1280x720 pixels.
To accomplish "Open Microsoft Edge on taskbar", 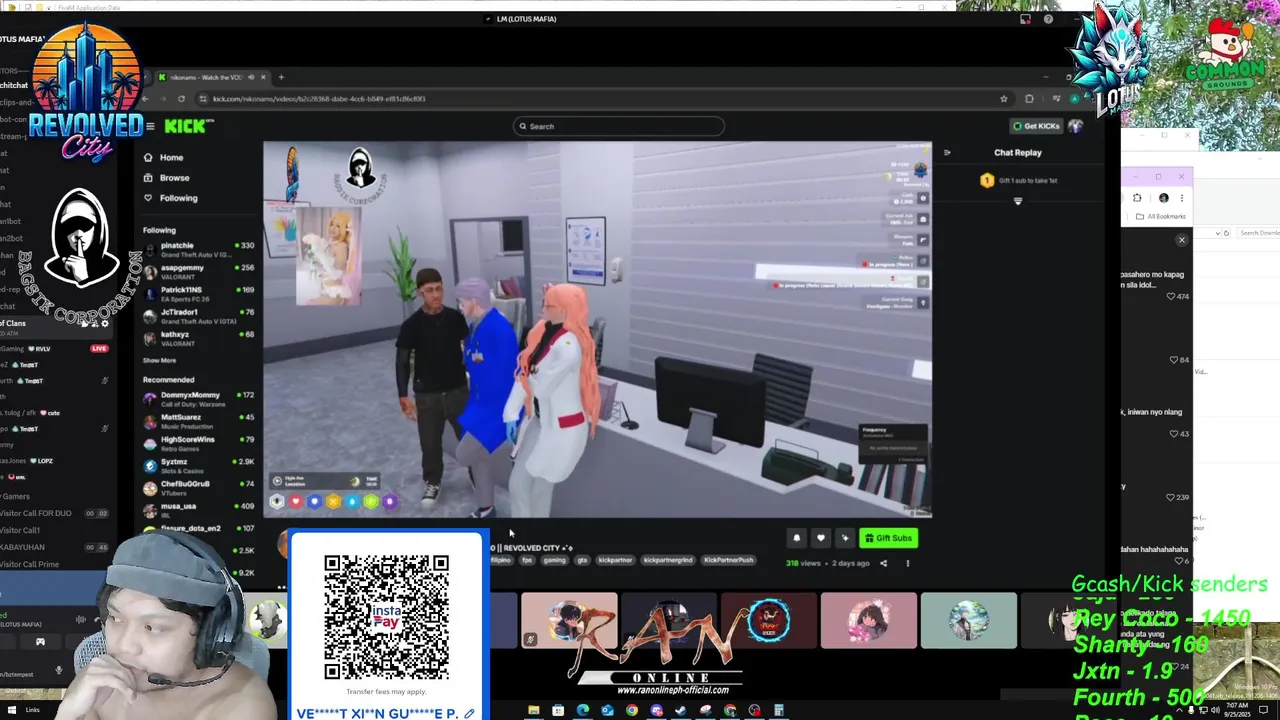I will [x=582, y=711].
